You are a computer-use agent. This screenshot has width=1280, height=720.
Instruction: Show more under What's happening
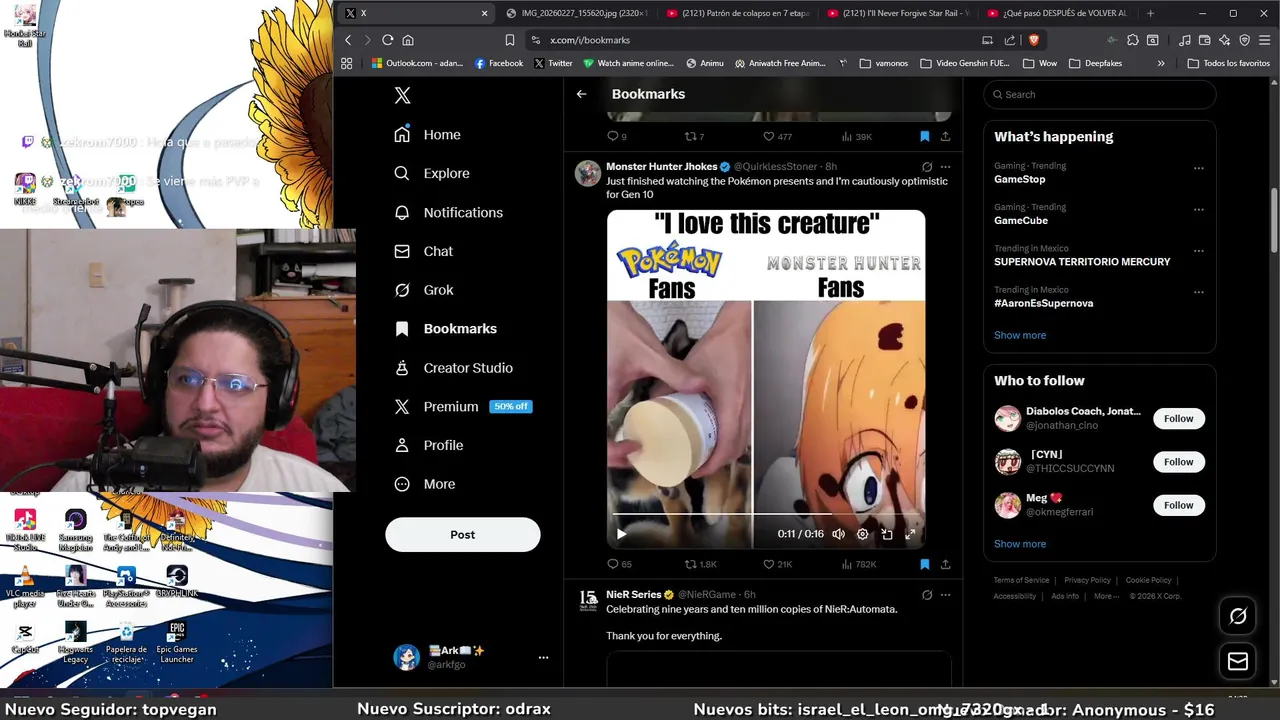point(1019,335)
